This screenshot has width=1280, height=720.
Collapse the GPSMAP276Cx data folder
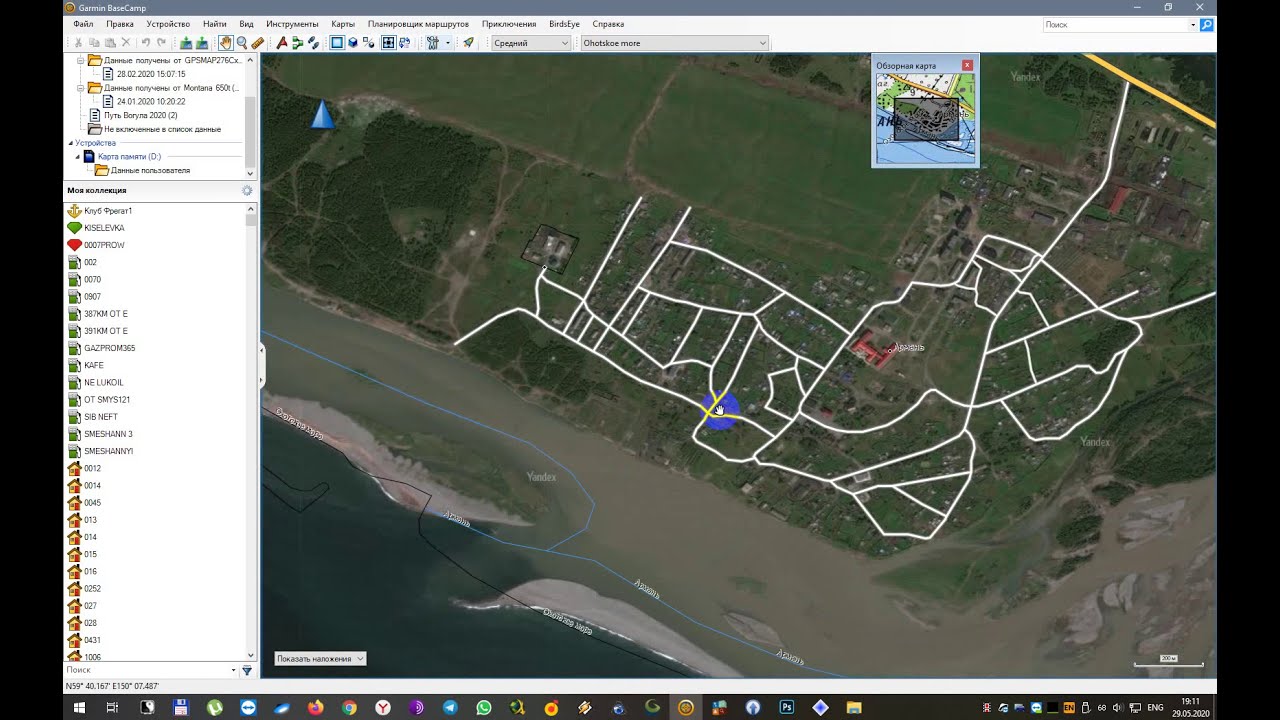(80, 60)
